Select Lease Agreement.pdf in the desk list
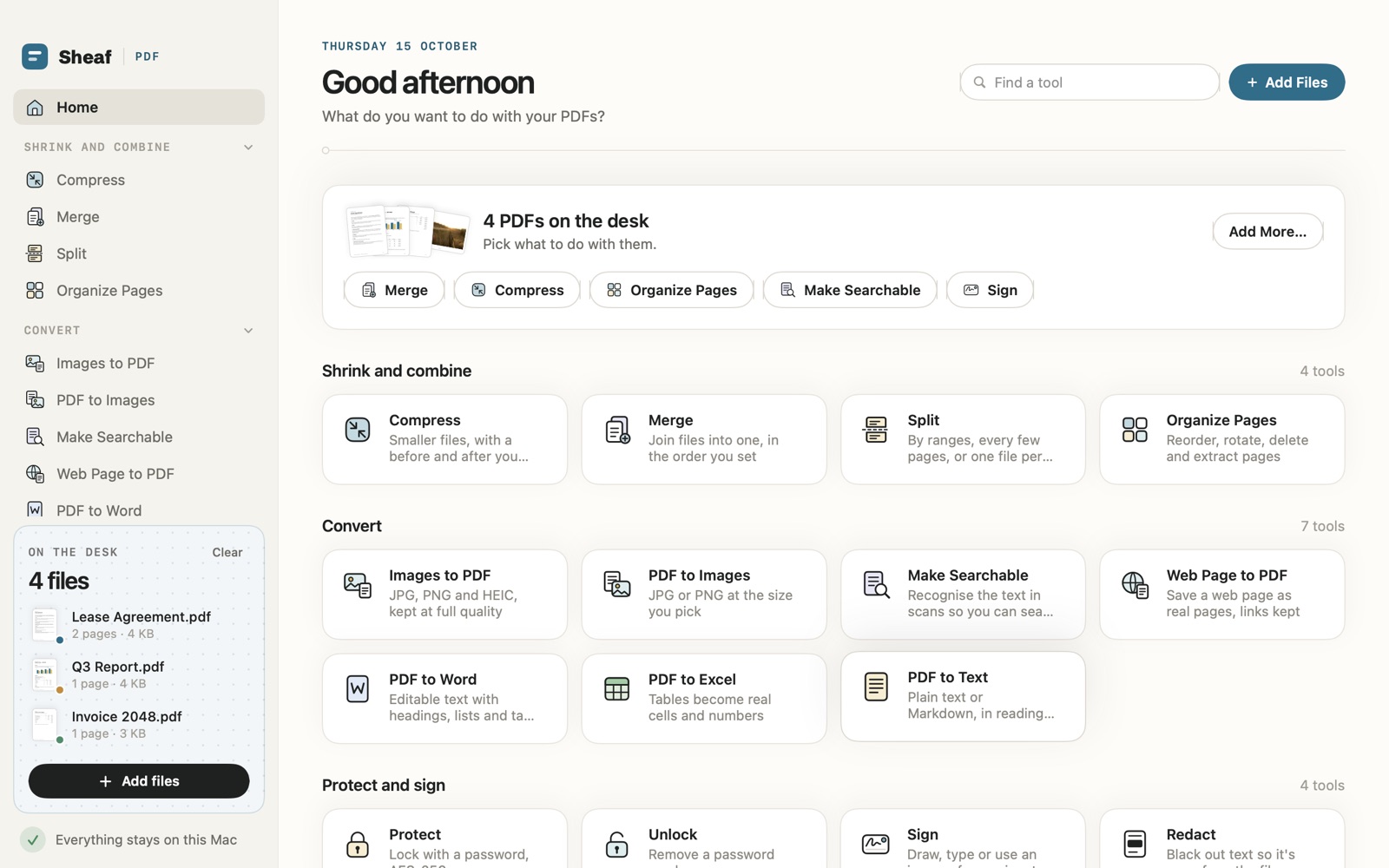 pyautogui.click(x=139, y=625)
